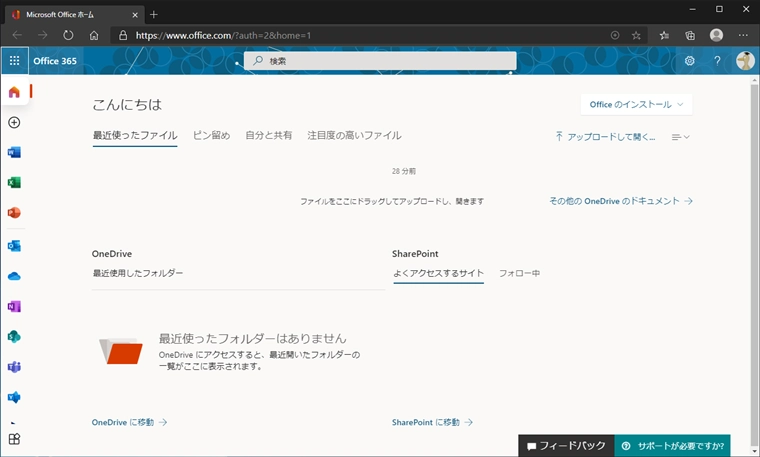Open SharePoint from the sidebar
The height and width of the screenshot is (457, 760).
point(14,336)
